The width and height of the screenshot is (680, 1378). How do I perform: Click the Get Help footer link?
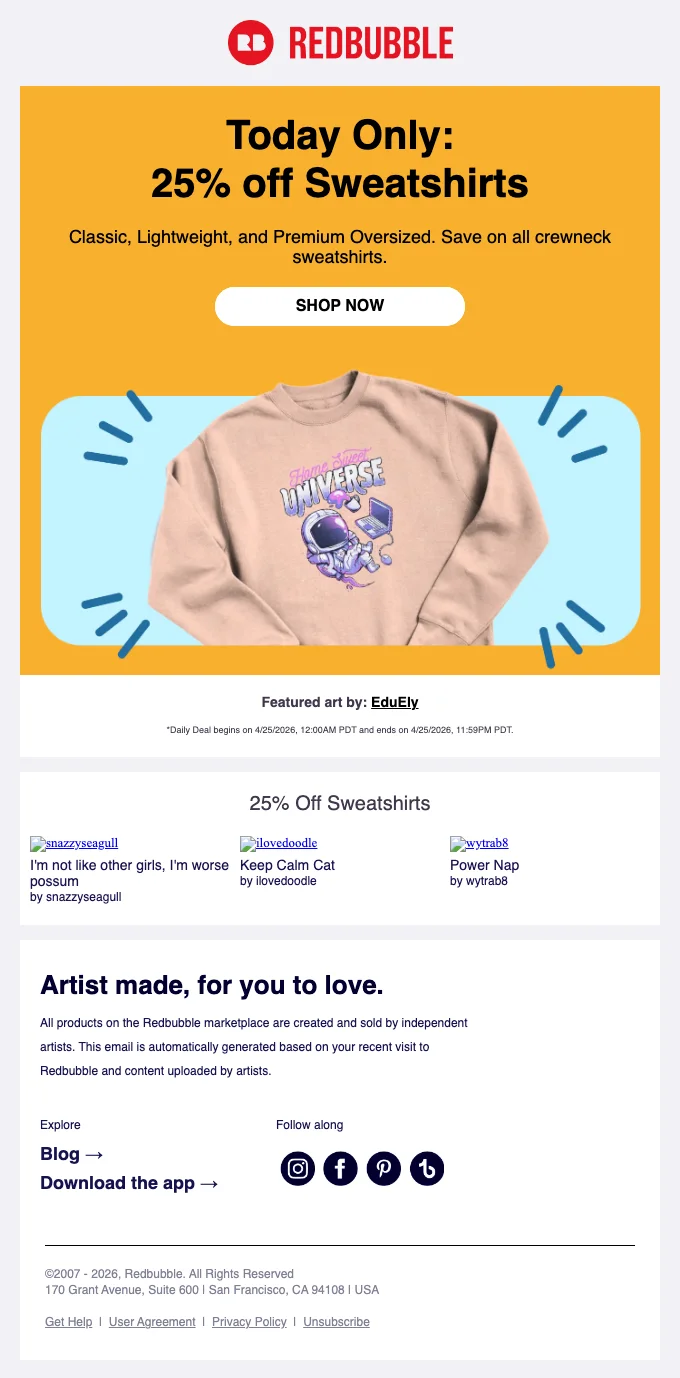(68, 1322)
